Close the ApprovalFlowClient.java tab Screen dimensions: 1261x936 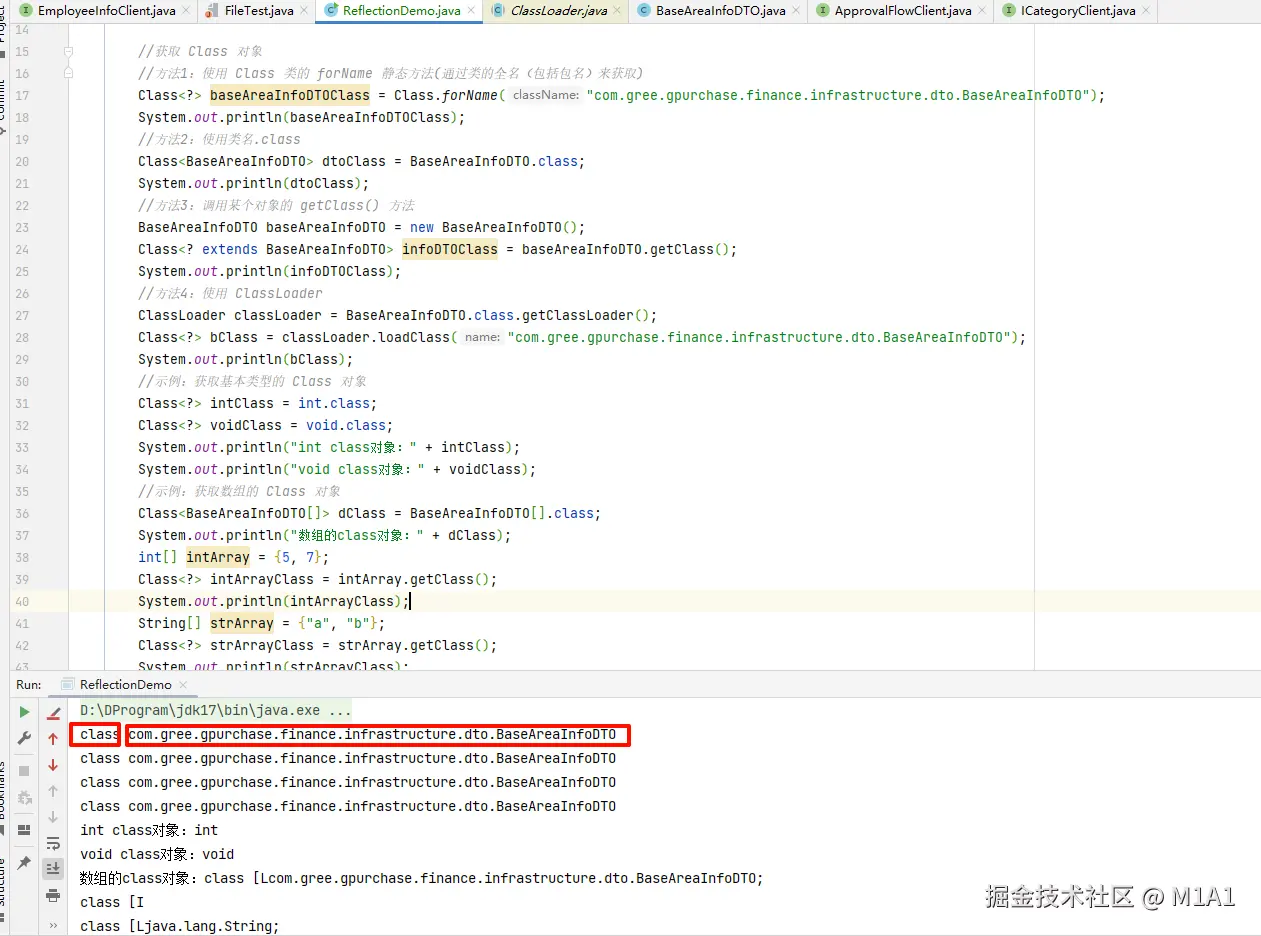click(982, 11)
